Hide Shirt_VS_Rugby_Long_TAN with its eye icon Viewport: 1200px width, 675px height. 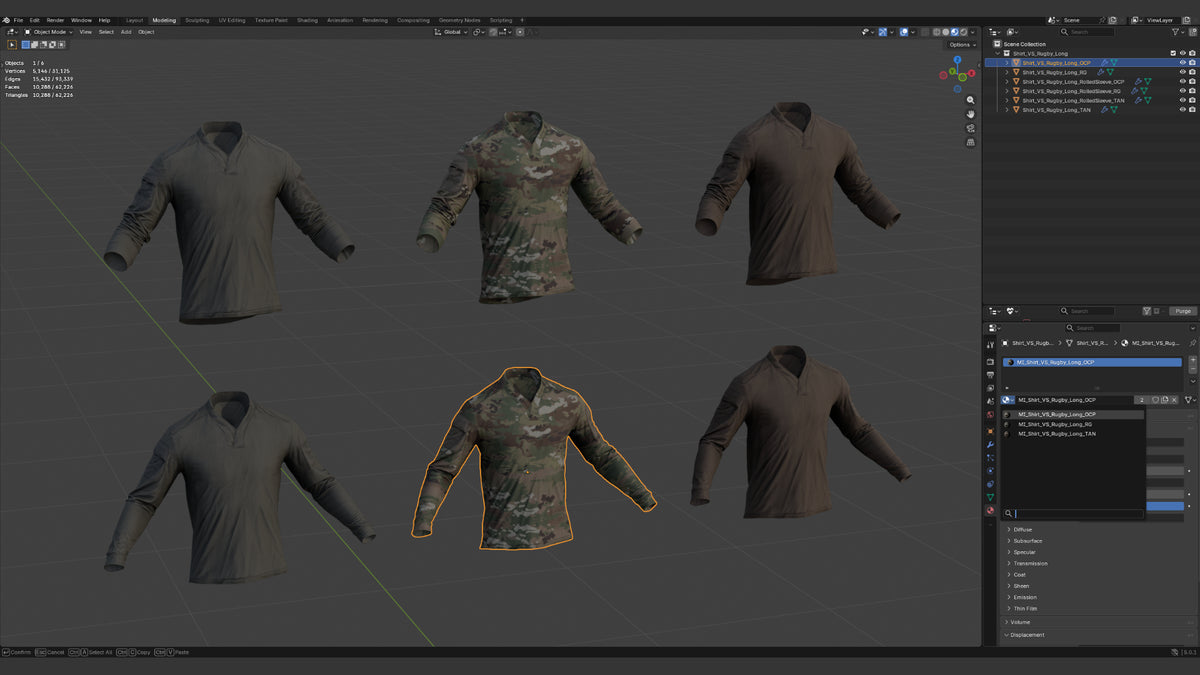tap(1182, 110)
